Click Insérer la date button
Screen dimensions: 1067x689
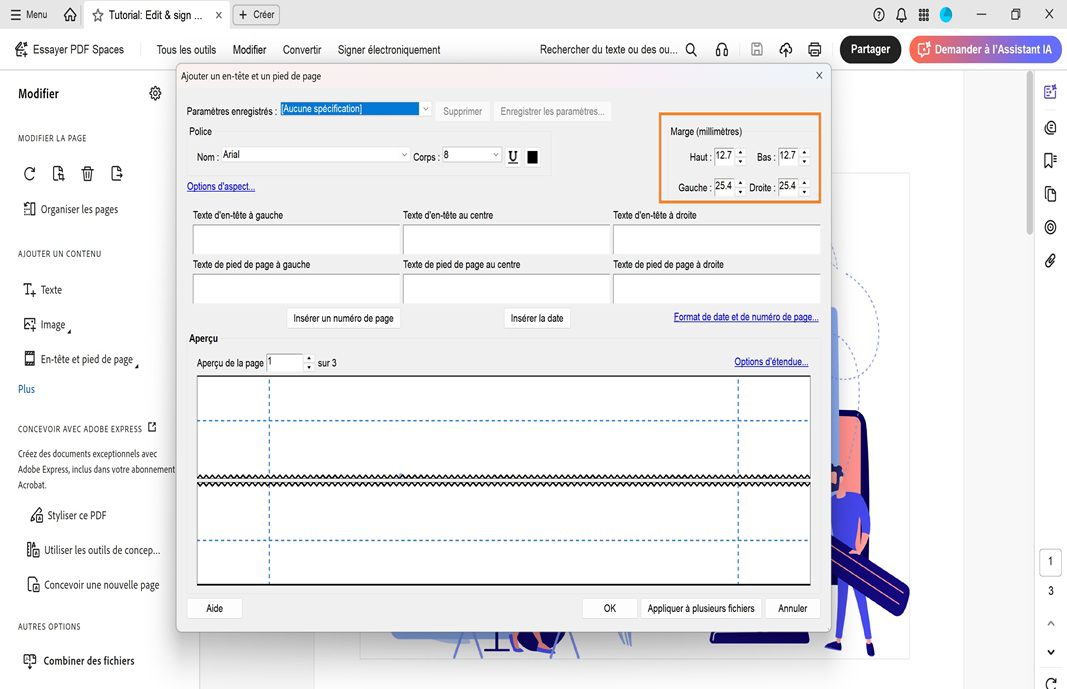(x=537, y=318)
